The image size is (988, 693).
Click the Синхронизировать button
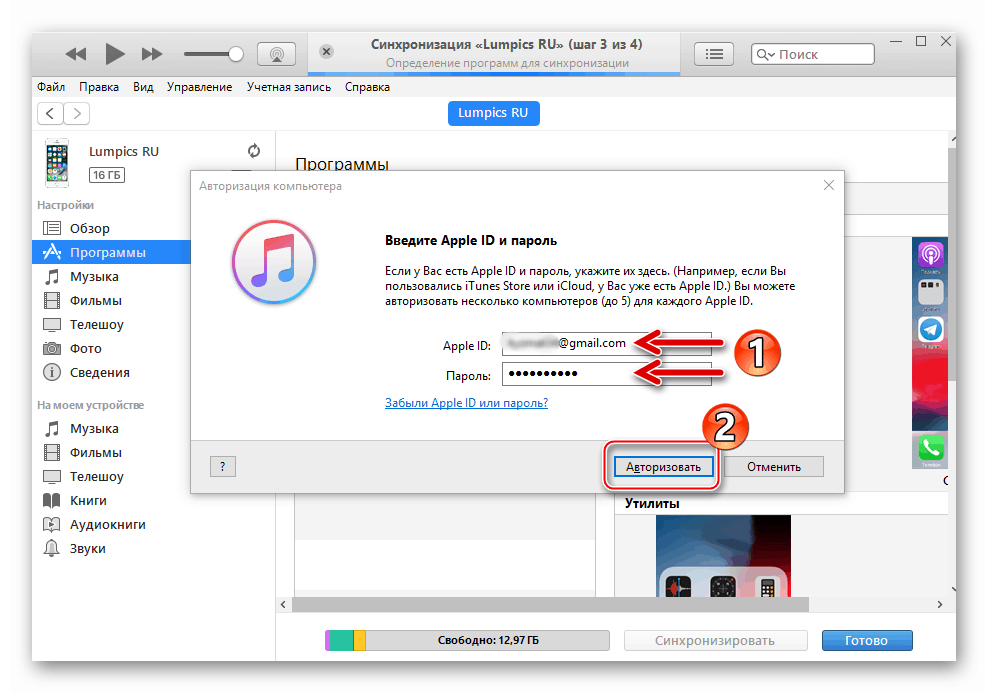coord(715,640)
